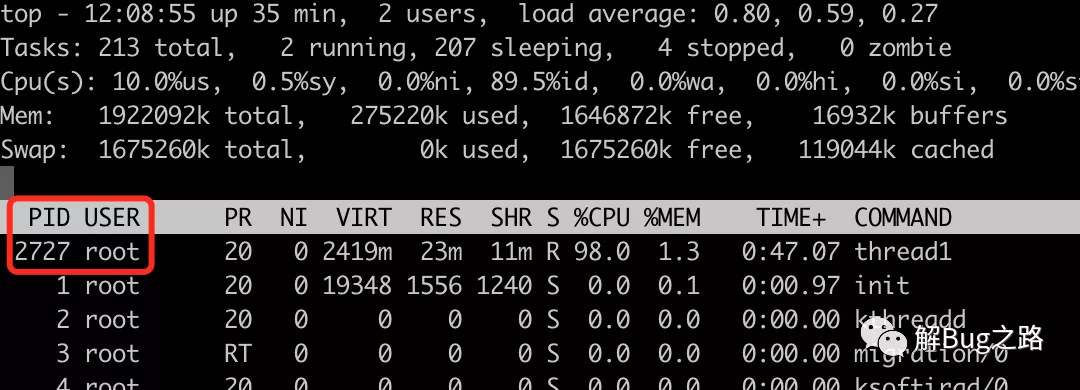The height and width of the screenshot is (390, 1080).
Task: Click the 0:47.07 time value
Action: point(791,252)
